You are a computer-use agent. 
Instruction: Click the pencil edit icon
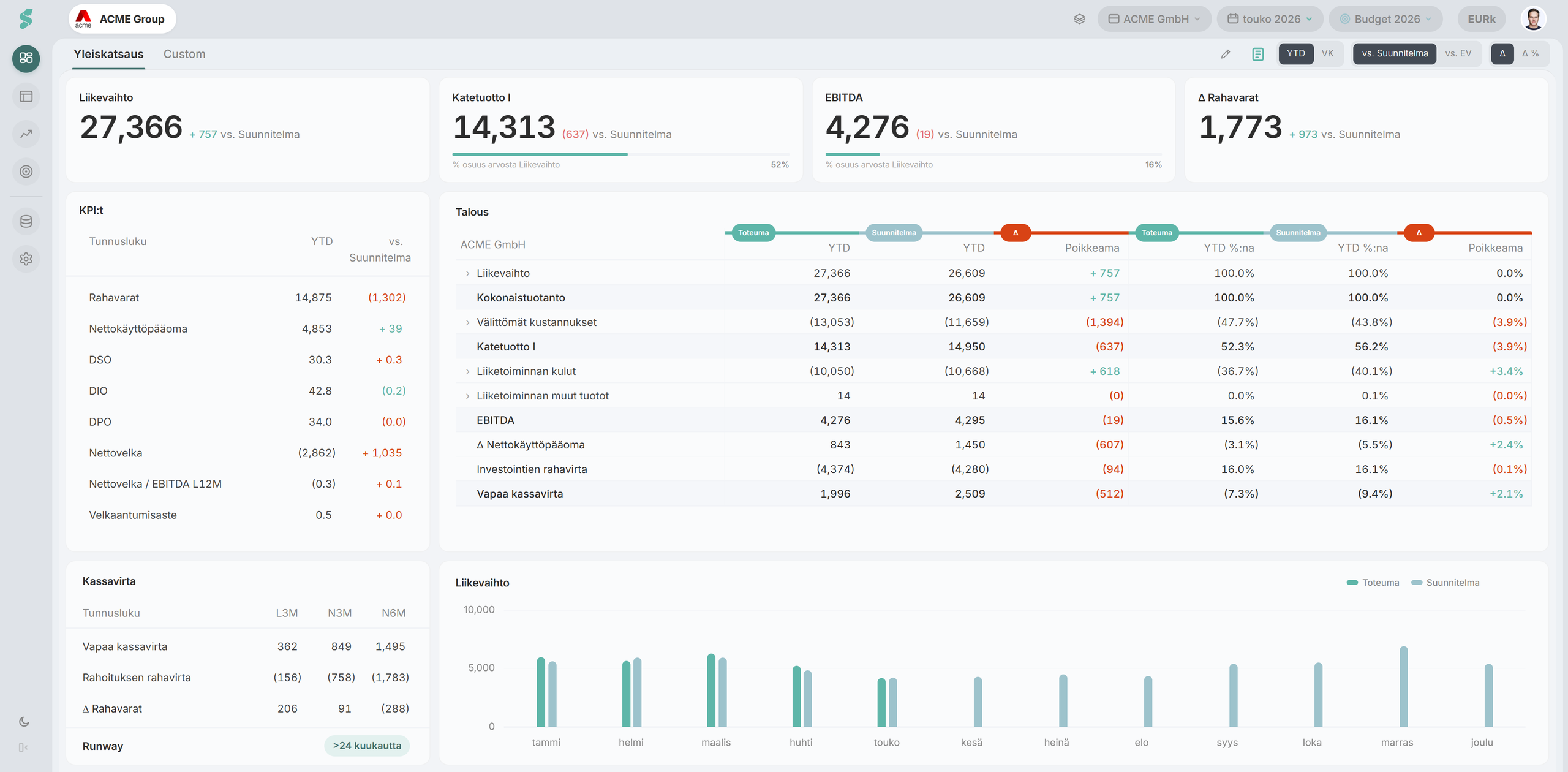click(1226, 54)
